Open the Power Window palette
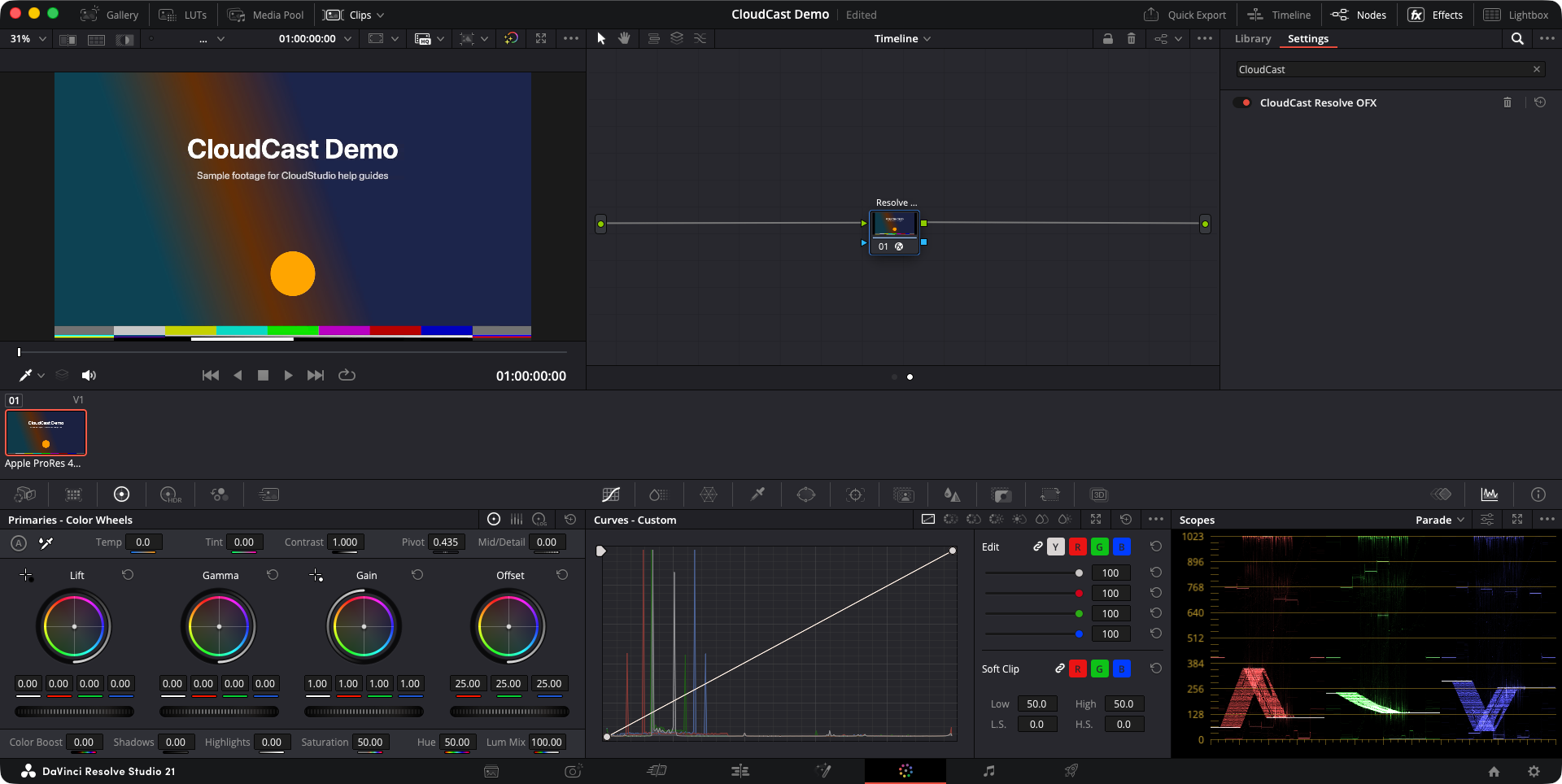1562x784 pixels. coord(806,494)
